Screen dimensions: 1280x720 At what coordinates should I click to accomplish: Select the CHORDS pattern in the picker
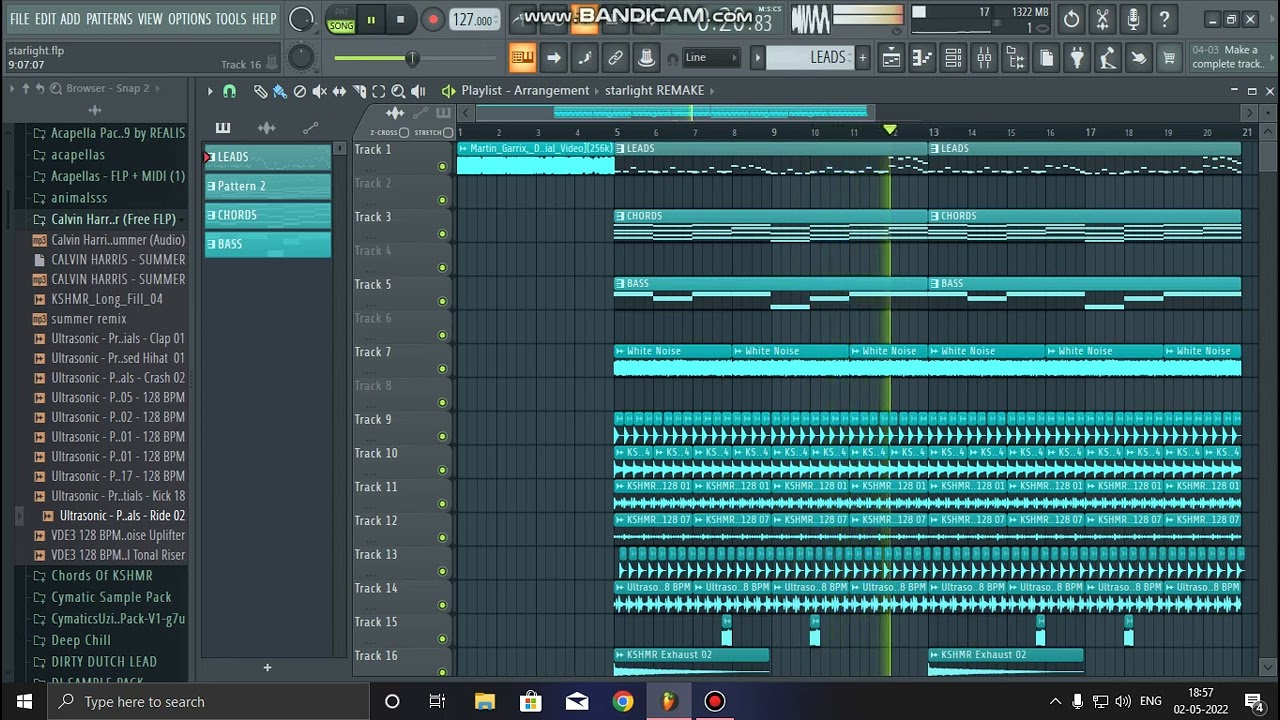pyautogui.click(x=268, y=215)
